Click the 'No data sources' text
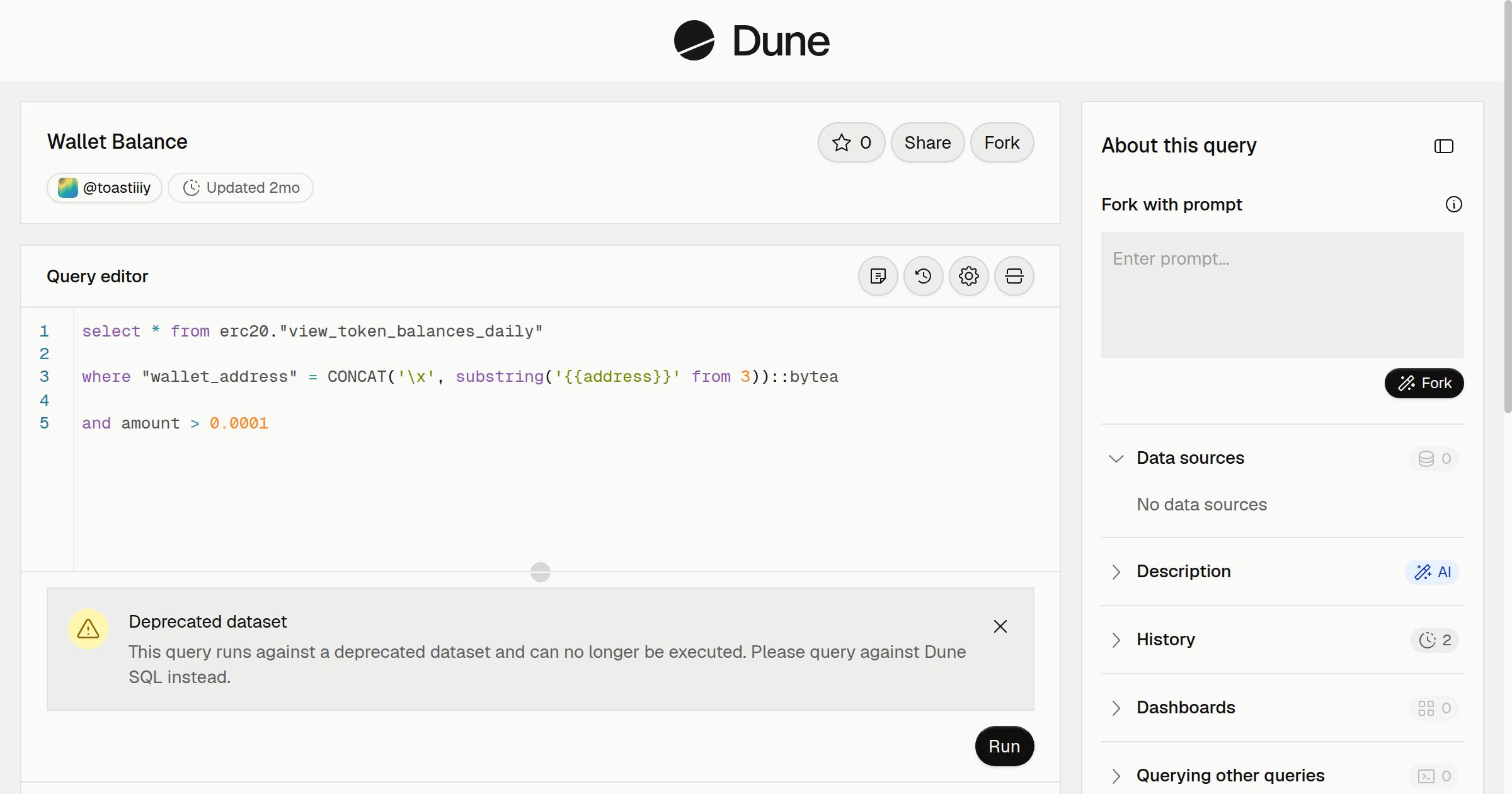The width and height of the screenshot is (1512, 794). pos(1201,505)
